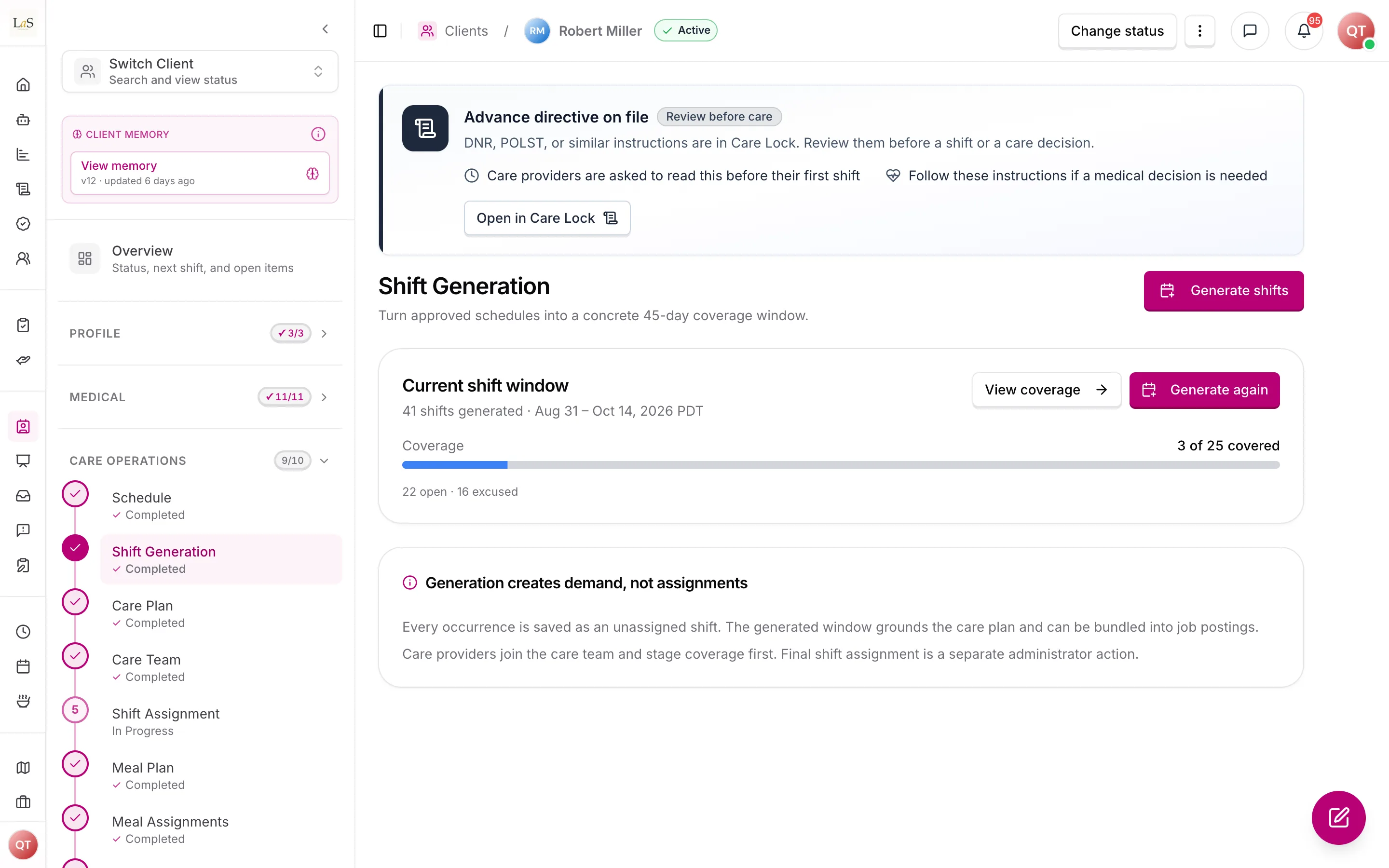1389x868 pixels.
Task: Collapse the Care Operations section
Action: (x=200, y=461)
